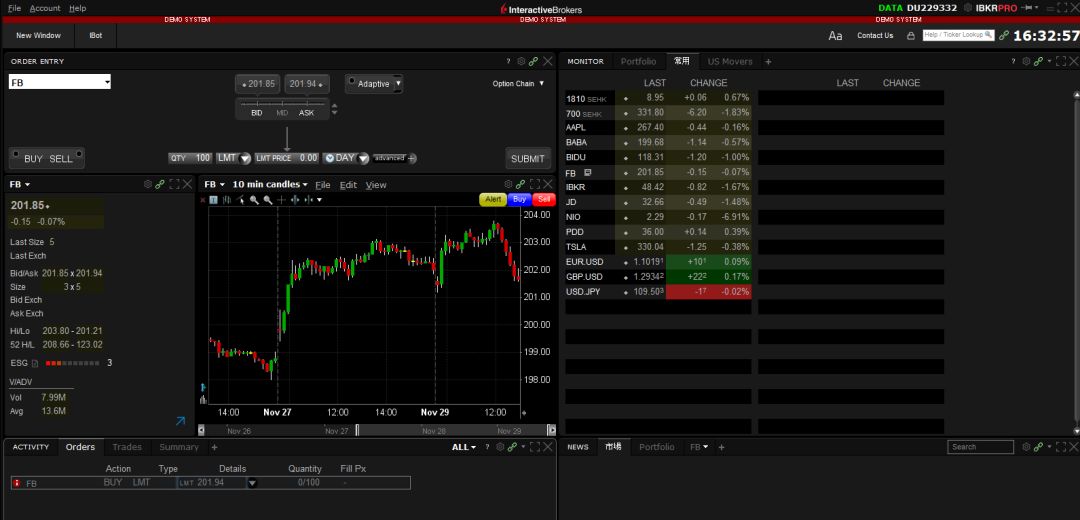
Task: Click the font size Aa icon
Action: pos(835,36)
